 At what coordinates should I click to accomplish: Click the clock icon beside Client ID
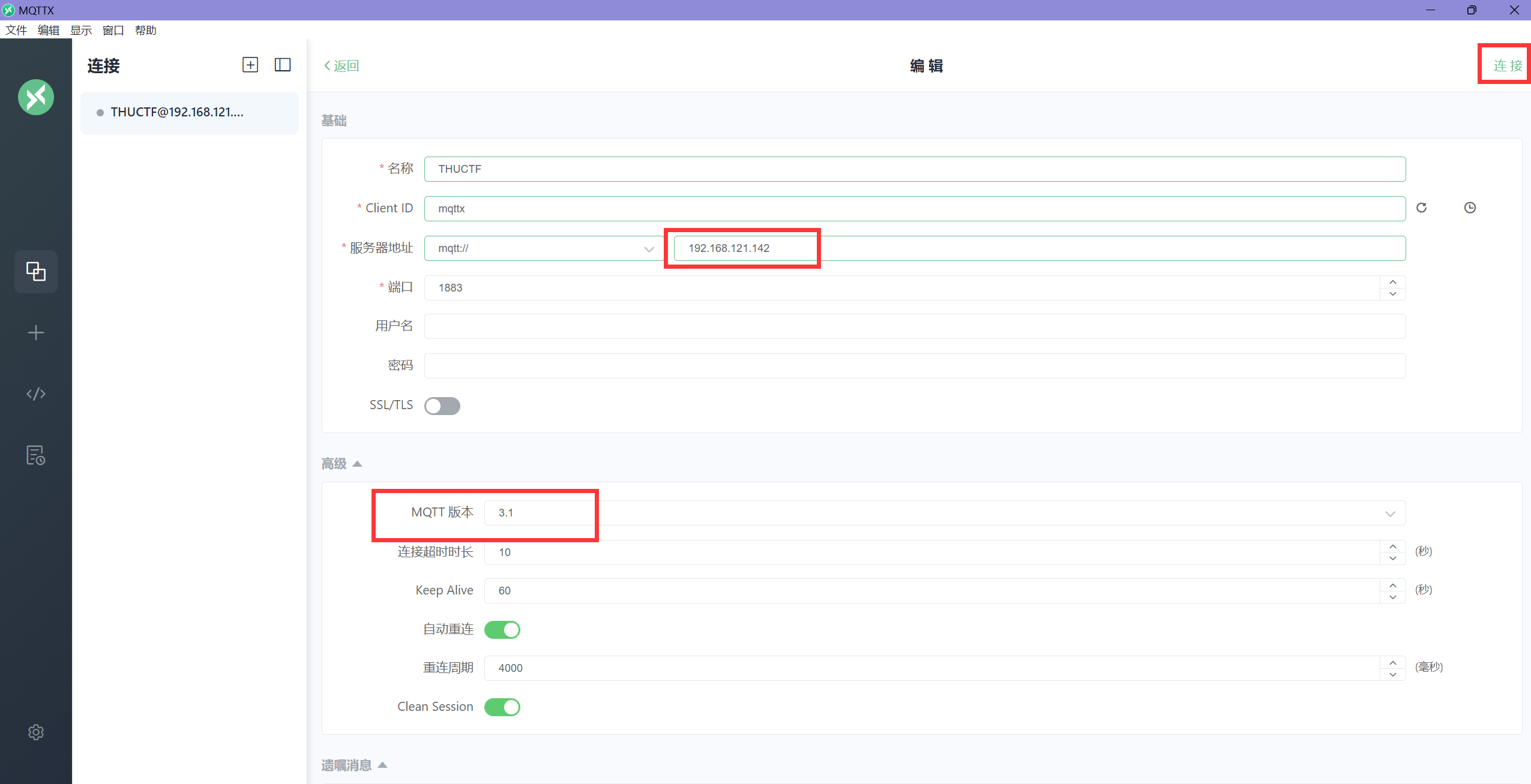tap(1470, 208)
